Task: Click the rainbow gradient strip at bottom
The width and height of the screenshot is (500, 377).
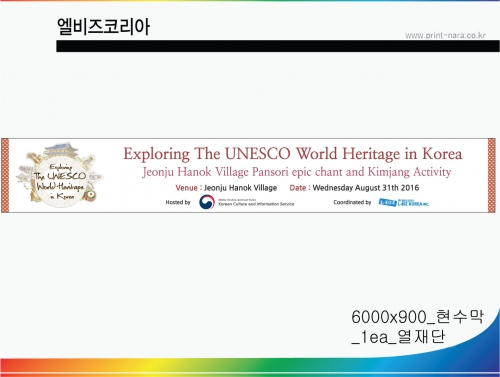Action: pyautogui.click(x=250, y=368)
